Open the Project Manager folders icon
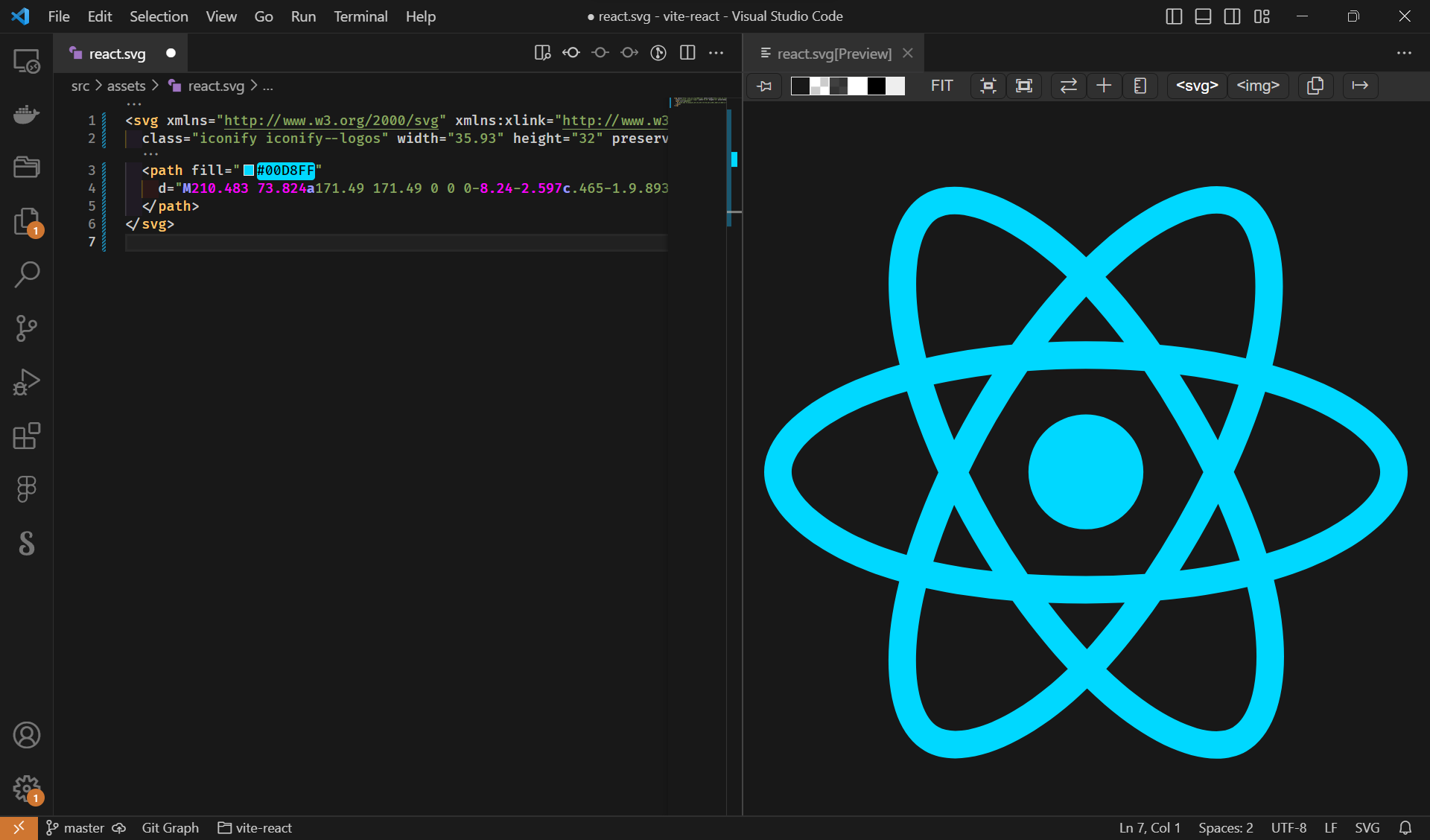 click(x=27, y=167)
